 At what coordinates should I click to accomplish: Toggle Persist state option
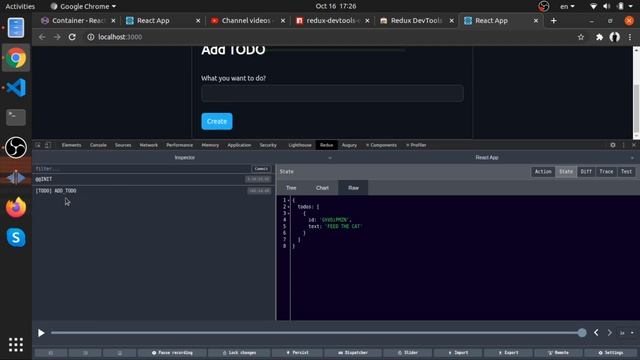click(297, 353)
